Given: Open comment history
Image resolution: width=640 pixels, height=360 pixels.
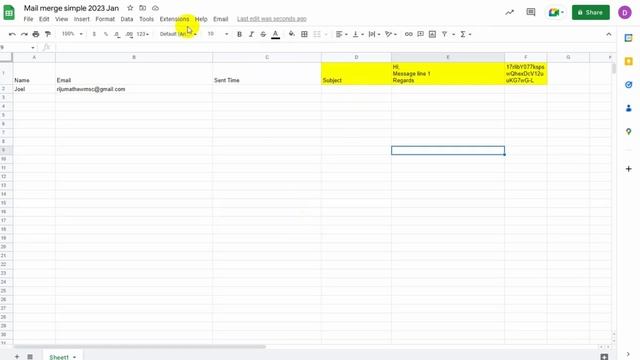Looking at the screenshot, I should coord(531,12).
